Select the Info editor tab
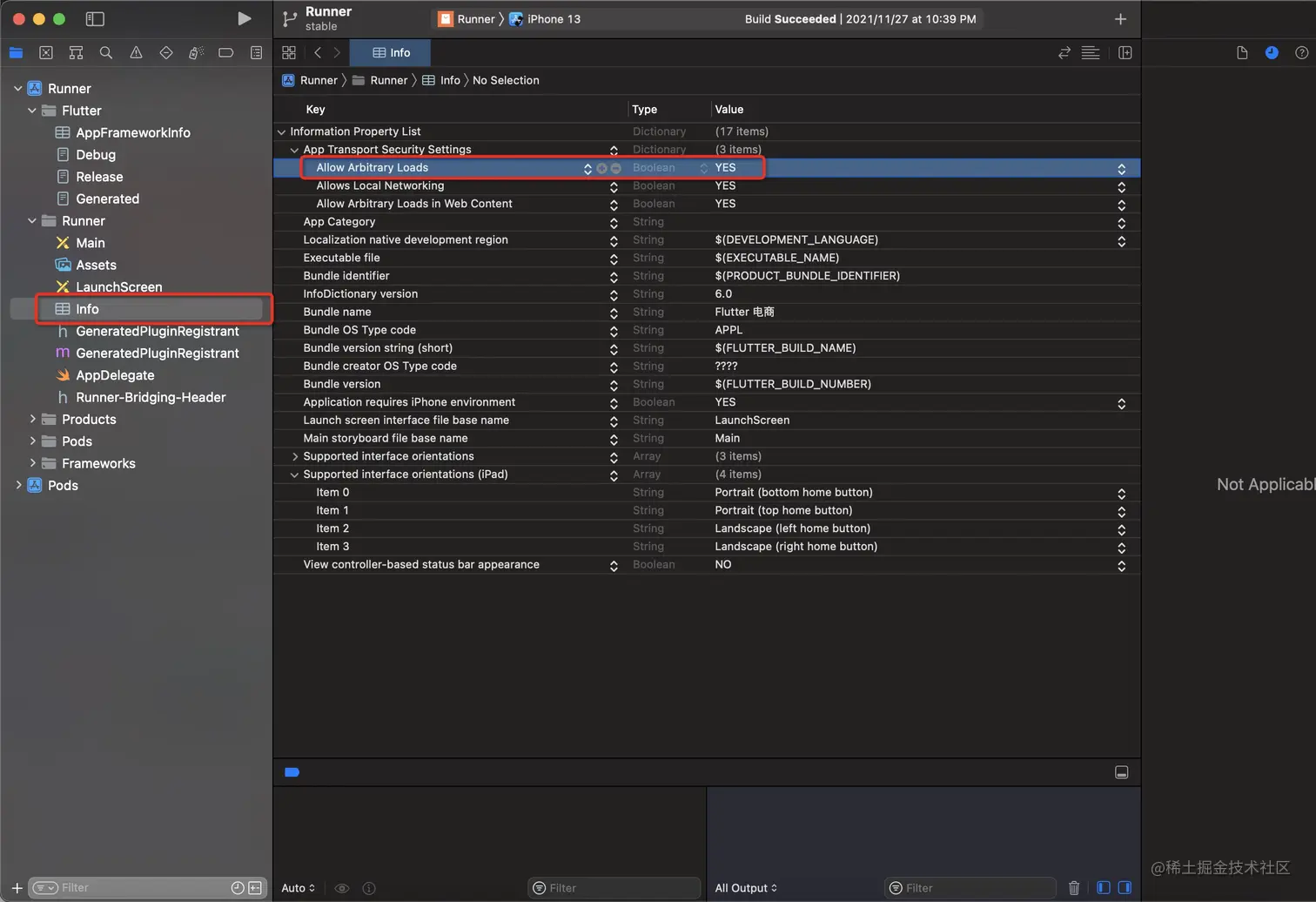The width and height of the screenshot is (1316, 902). 391,53
